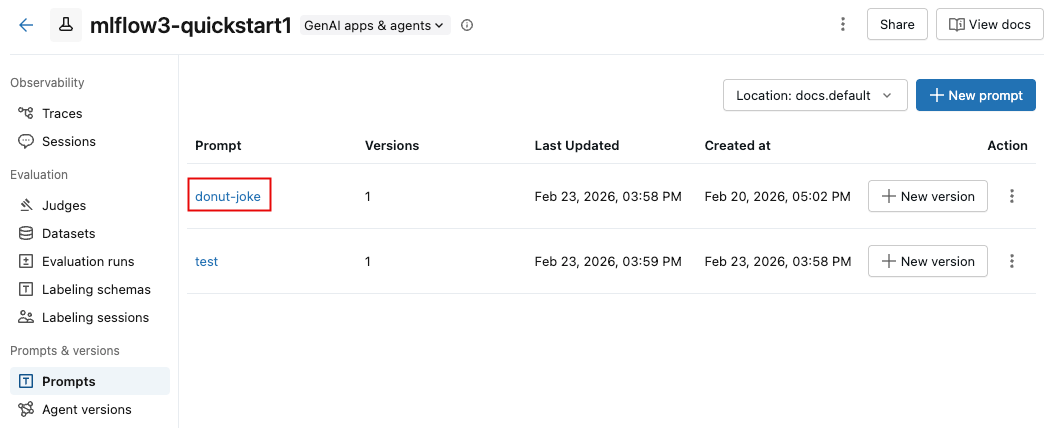Go to Sessions in the sidebar
The image size is (1053, 428).
pyautogui.click(x=68, y=142)
